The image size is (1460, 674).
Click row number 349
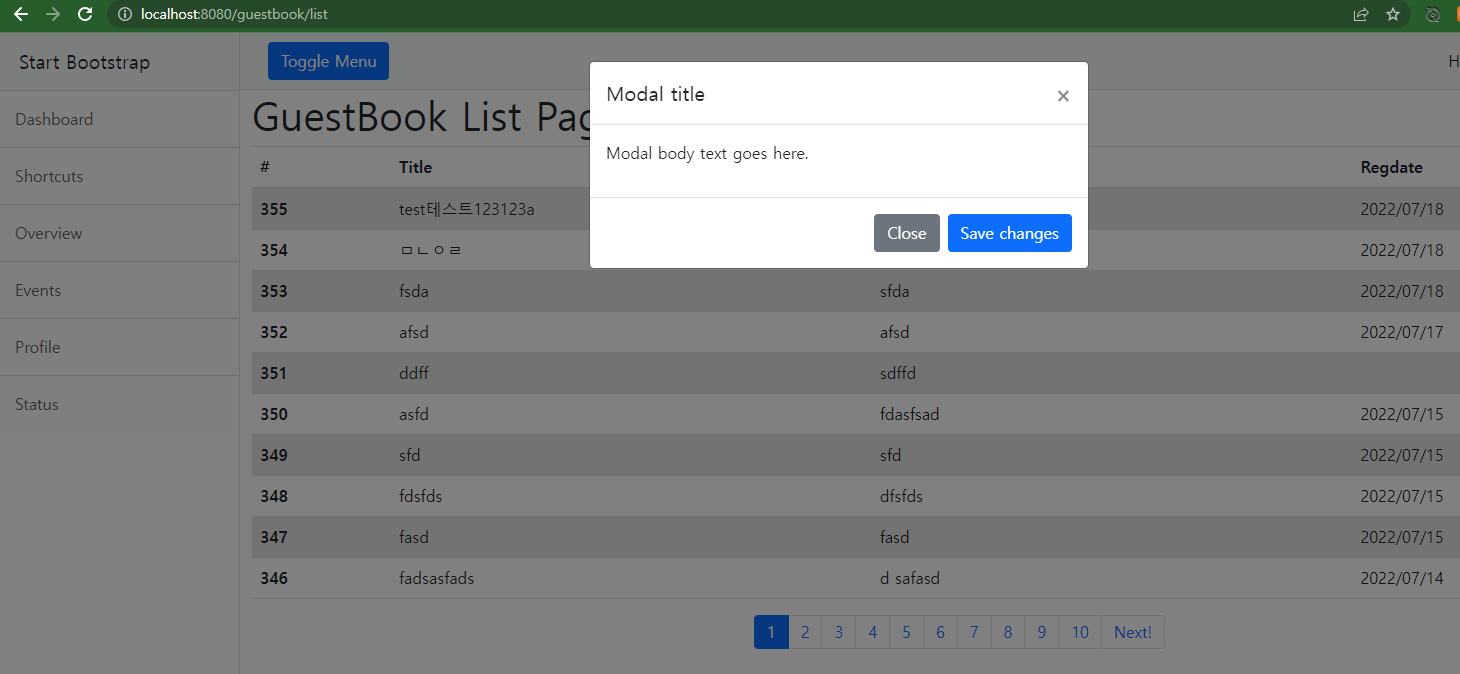pyautogui.click(x=274, y=455)
